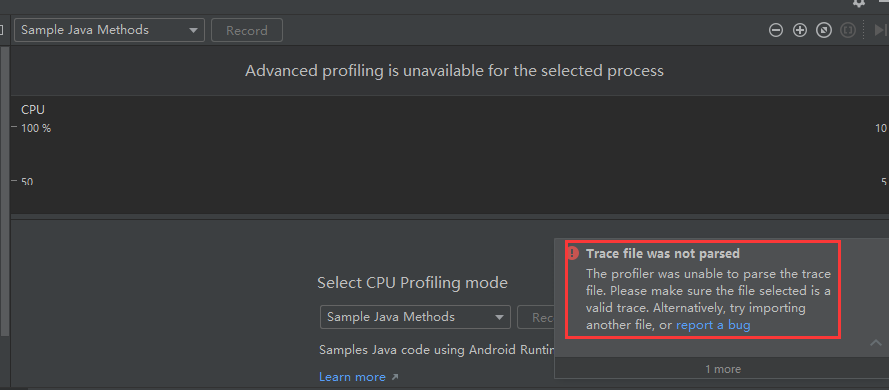
Task: Jump to live with the attach icon
Action: 880,30
